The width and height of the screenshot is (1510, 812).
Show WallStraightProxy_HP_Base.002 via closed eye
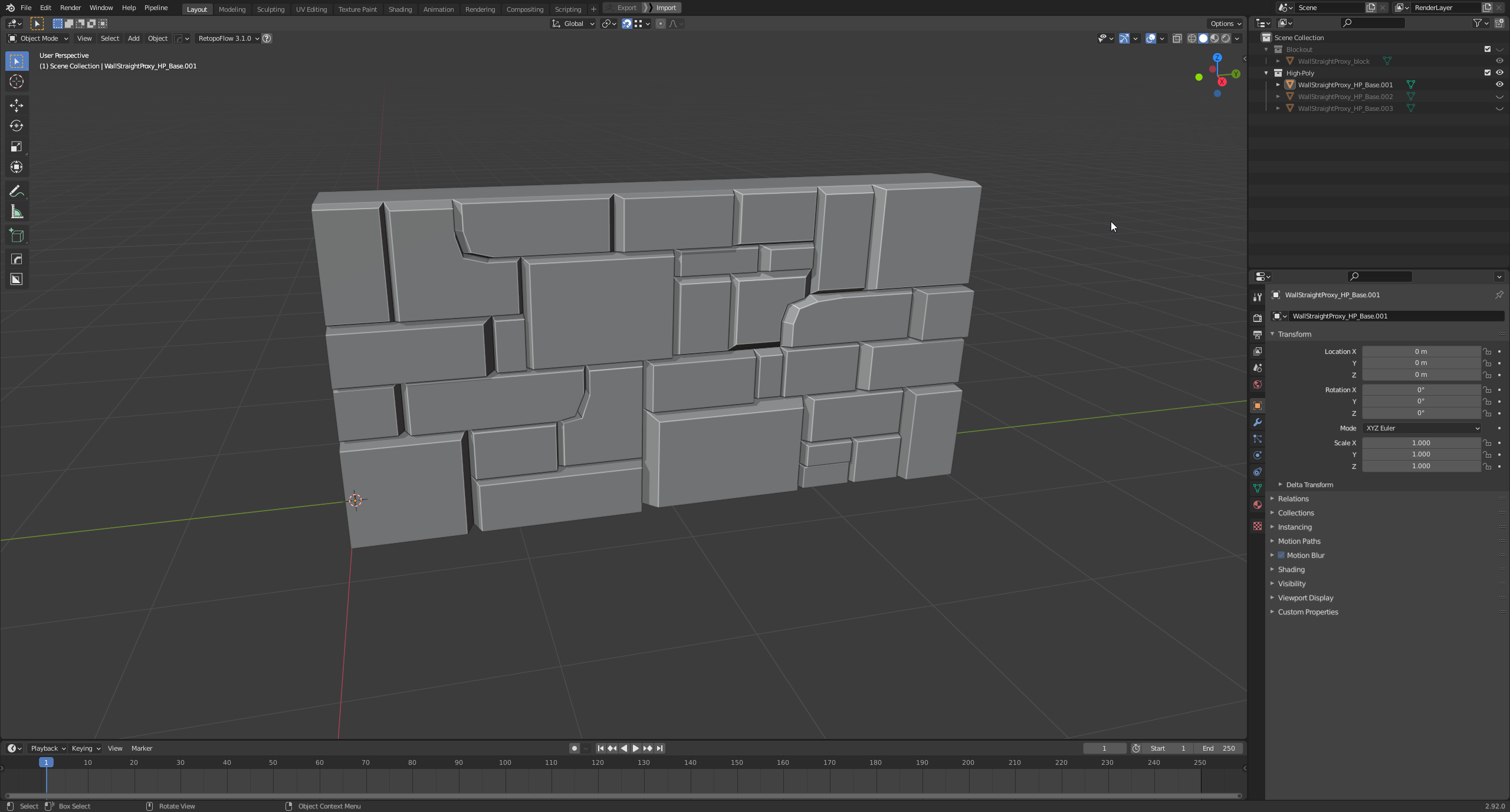pos(1499,97)
